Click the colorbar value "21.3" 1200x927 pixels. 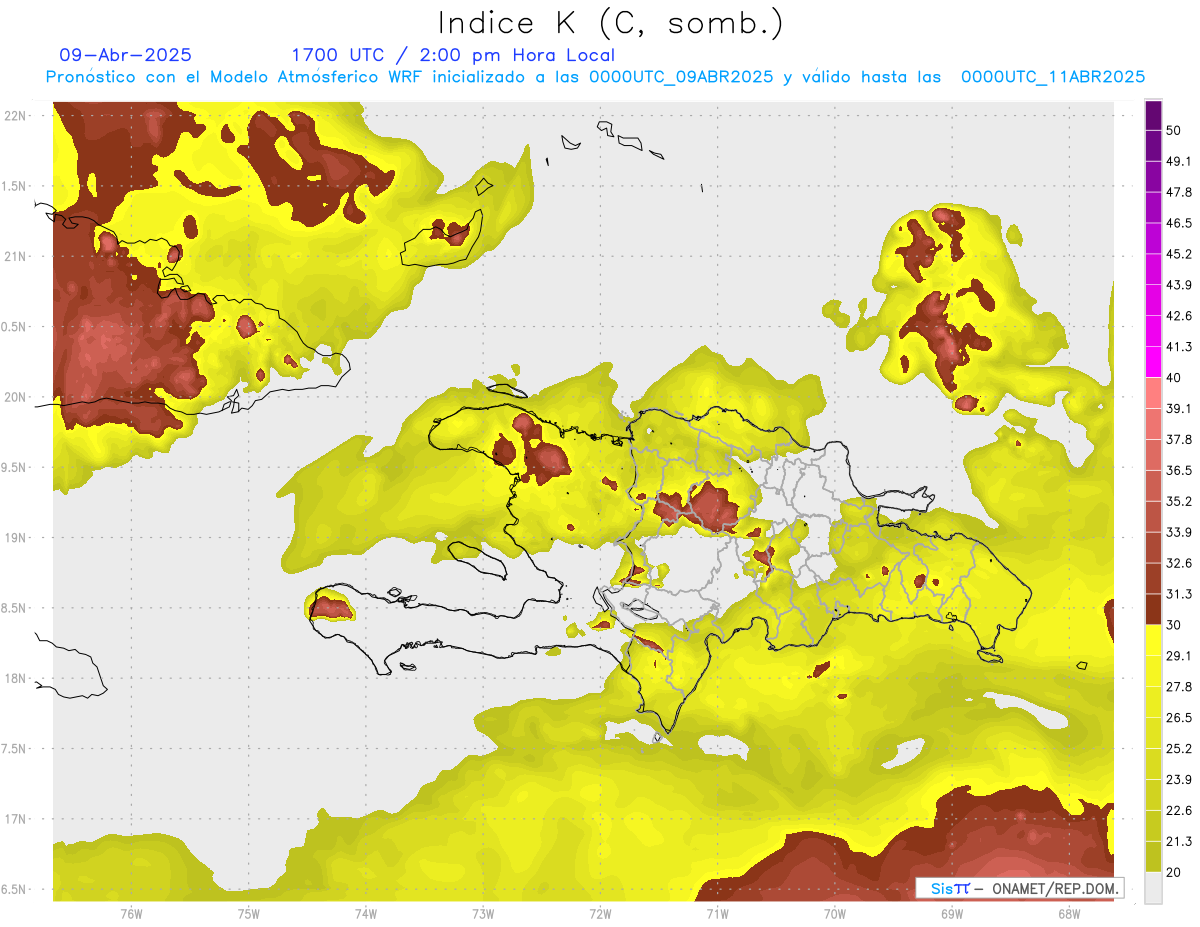(x=1178, y=842)
